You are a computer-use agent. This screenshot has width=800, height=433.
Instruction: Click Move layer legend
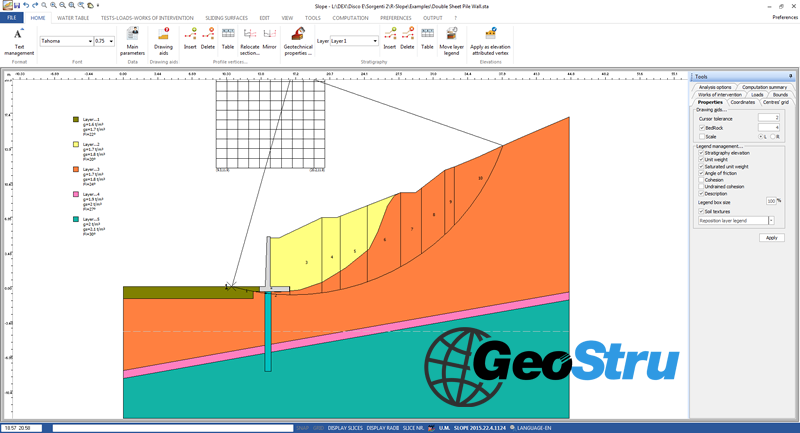(452, 41)
